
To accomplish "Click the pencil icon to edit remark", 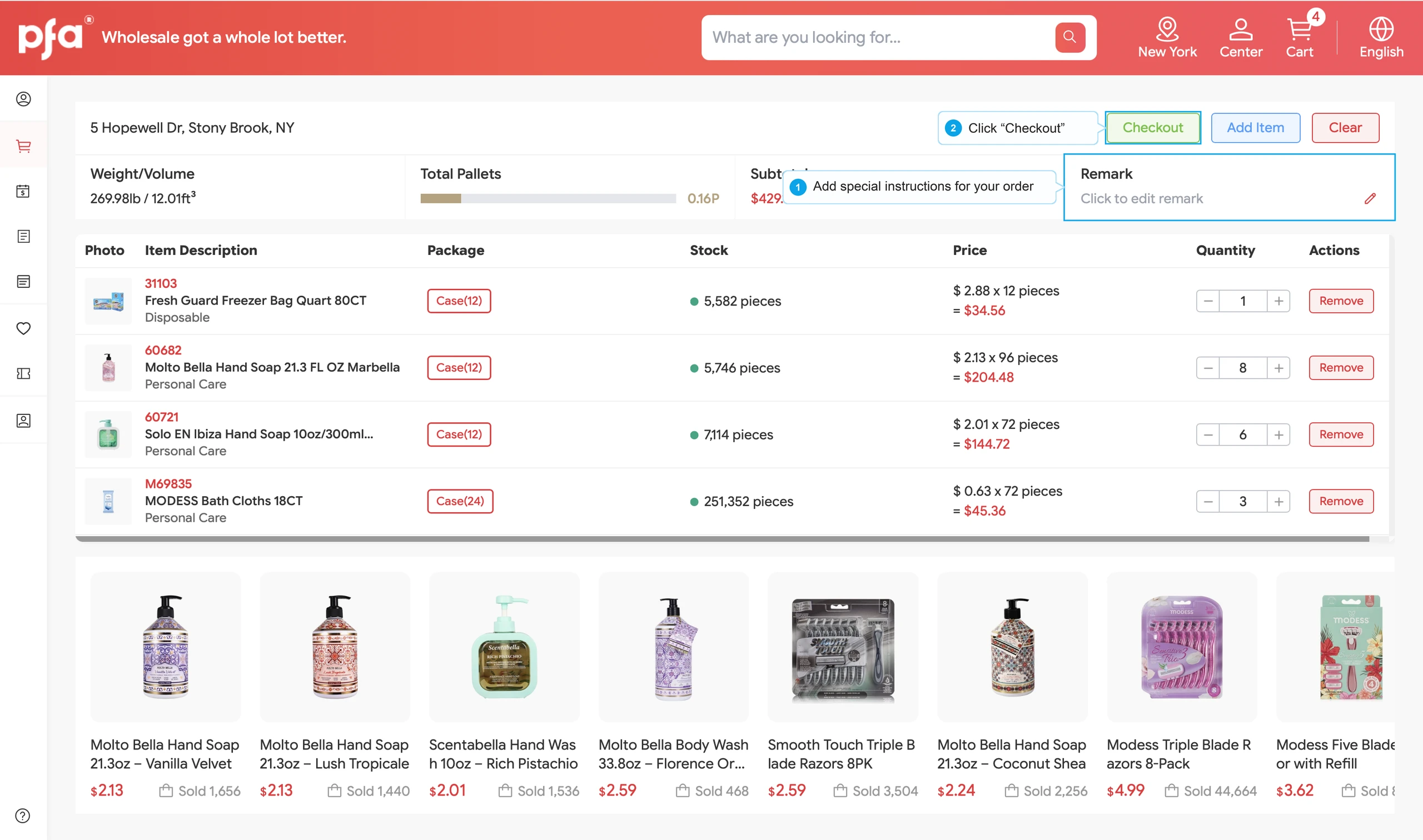I will click(x=1370, y=199).
